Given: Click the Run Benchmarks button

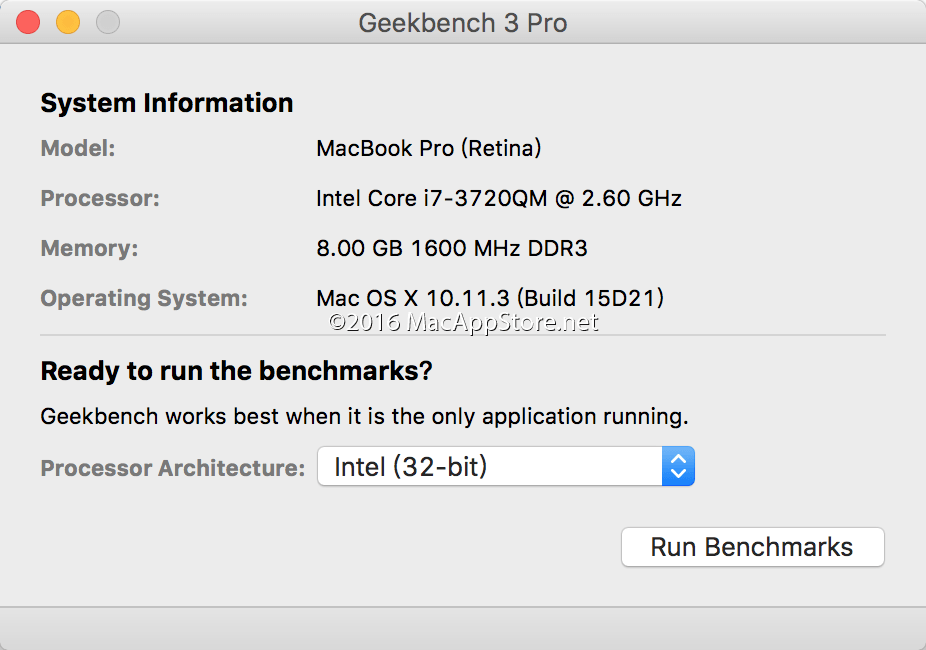Looking at the screenshot, I should tap(752, 547).
